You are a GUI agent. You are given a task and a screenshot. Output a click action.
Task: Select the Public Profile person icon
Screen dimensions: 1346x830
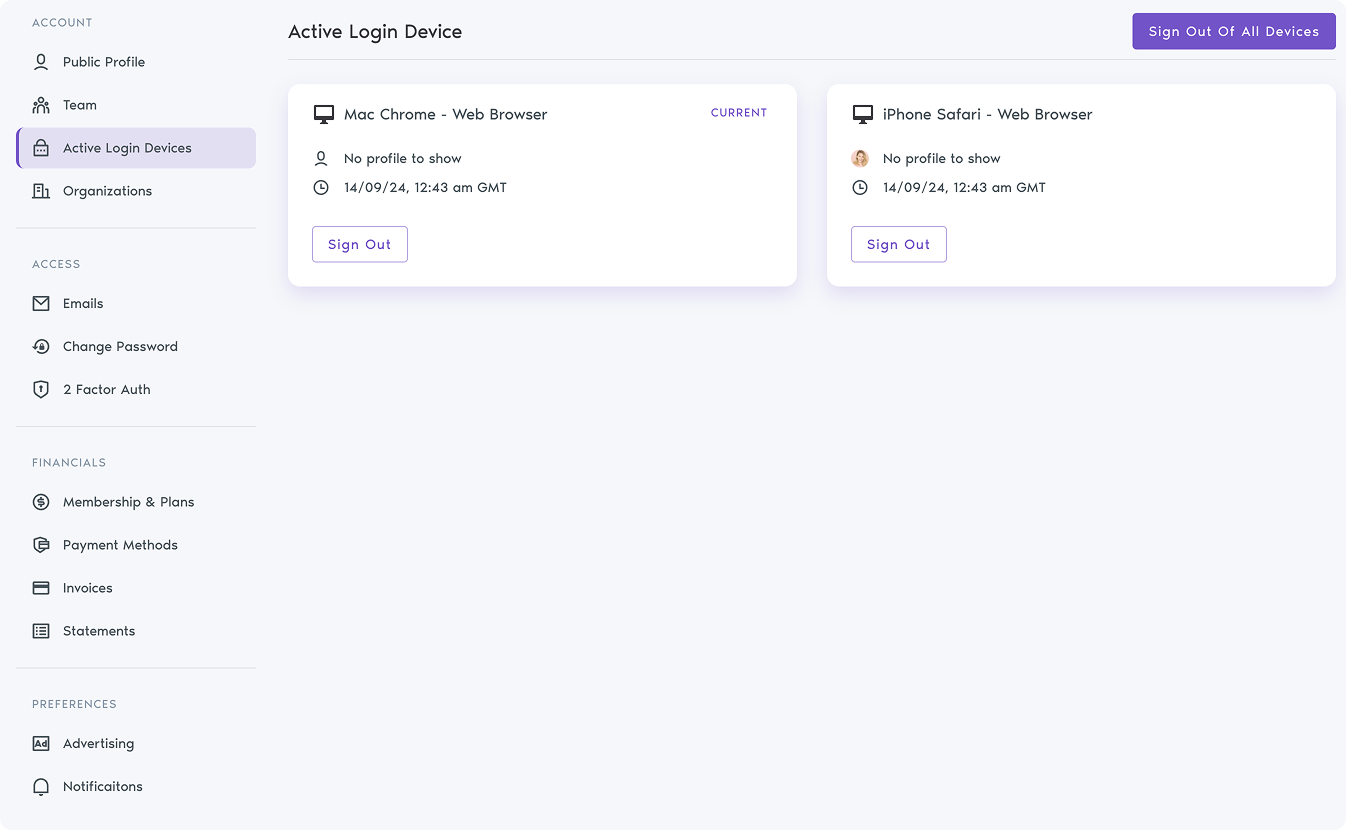[x=40, y=61]
